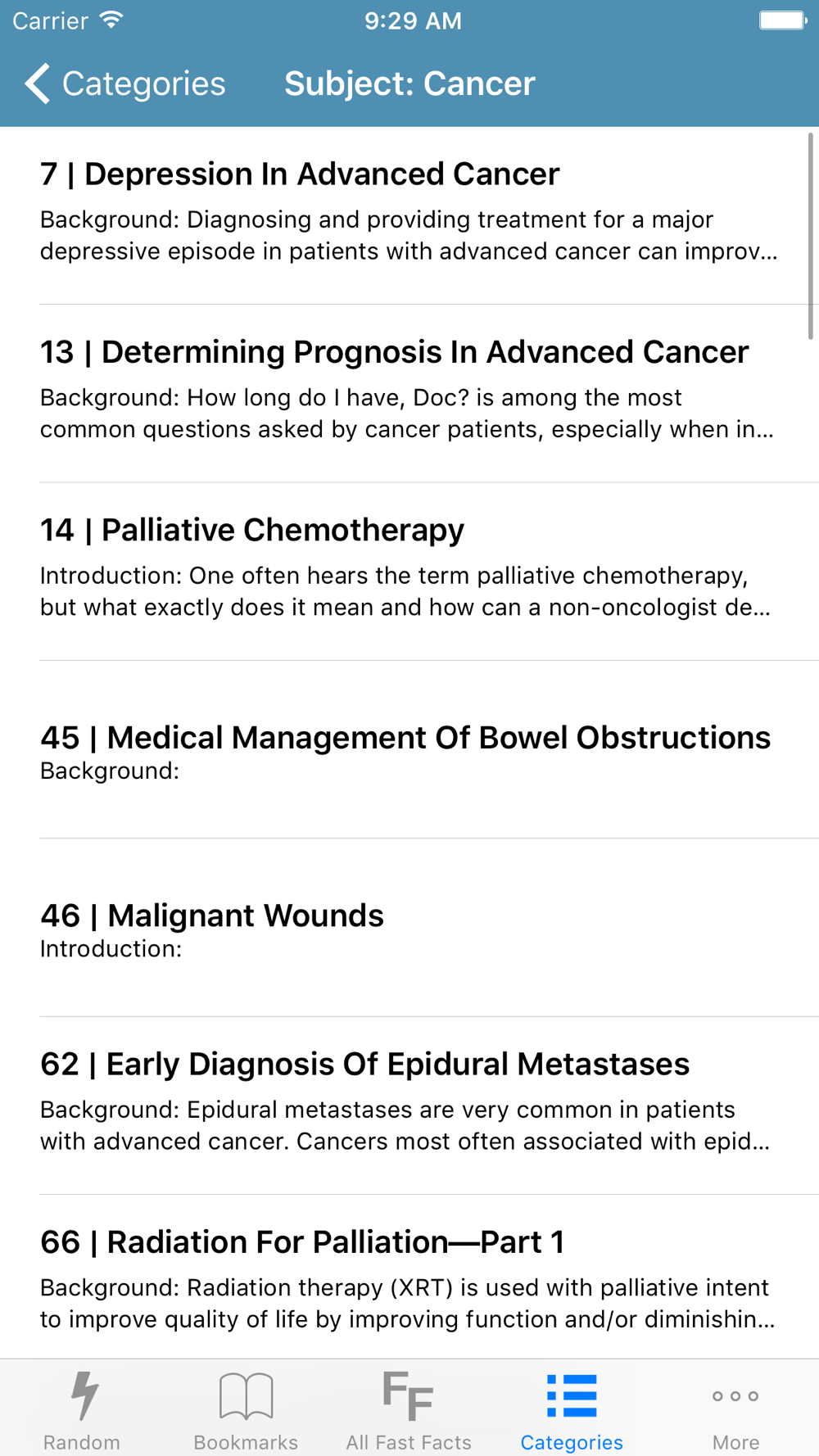Tap the More three-dots icon
This screenshot has width=819, height=1456.
click(735, 1395)
